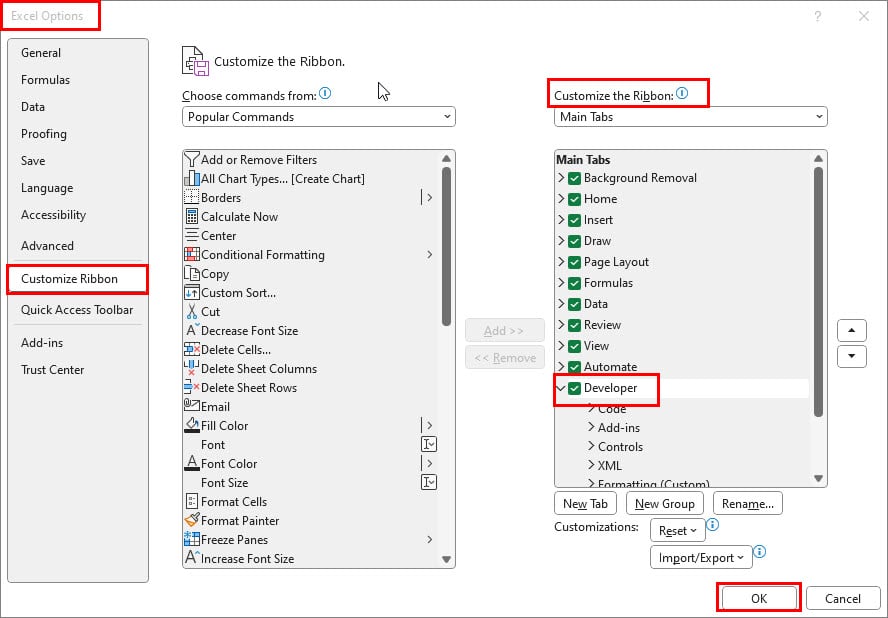Open Quick Access Toolbar settings category
Image resolution: width=888 pixels, height=618 pixels.
click(77, 310)
